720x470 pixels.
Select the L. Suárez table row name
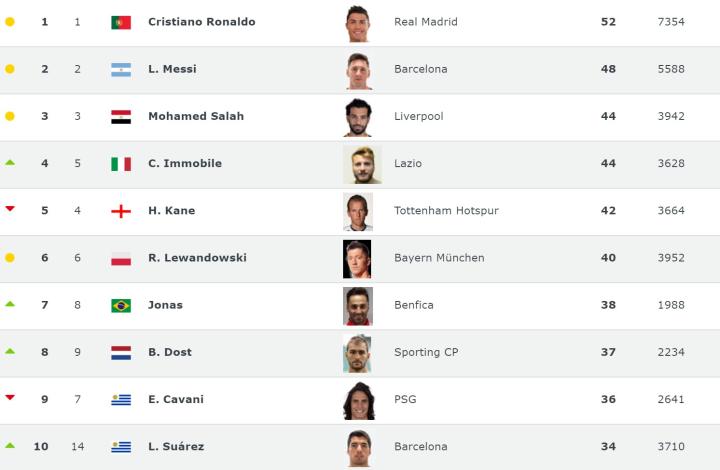pyautogui.click(x=175, y=447)
